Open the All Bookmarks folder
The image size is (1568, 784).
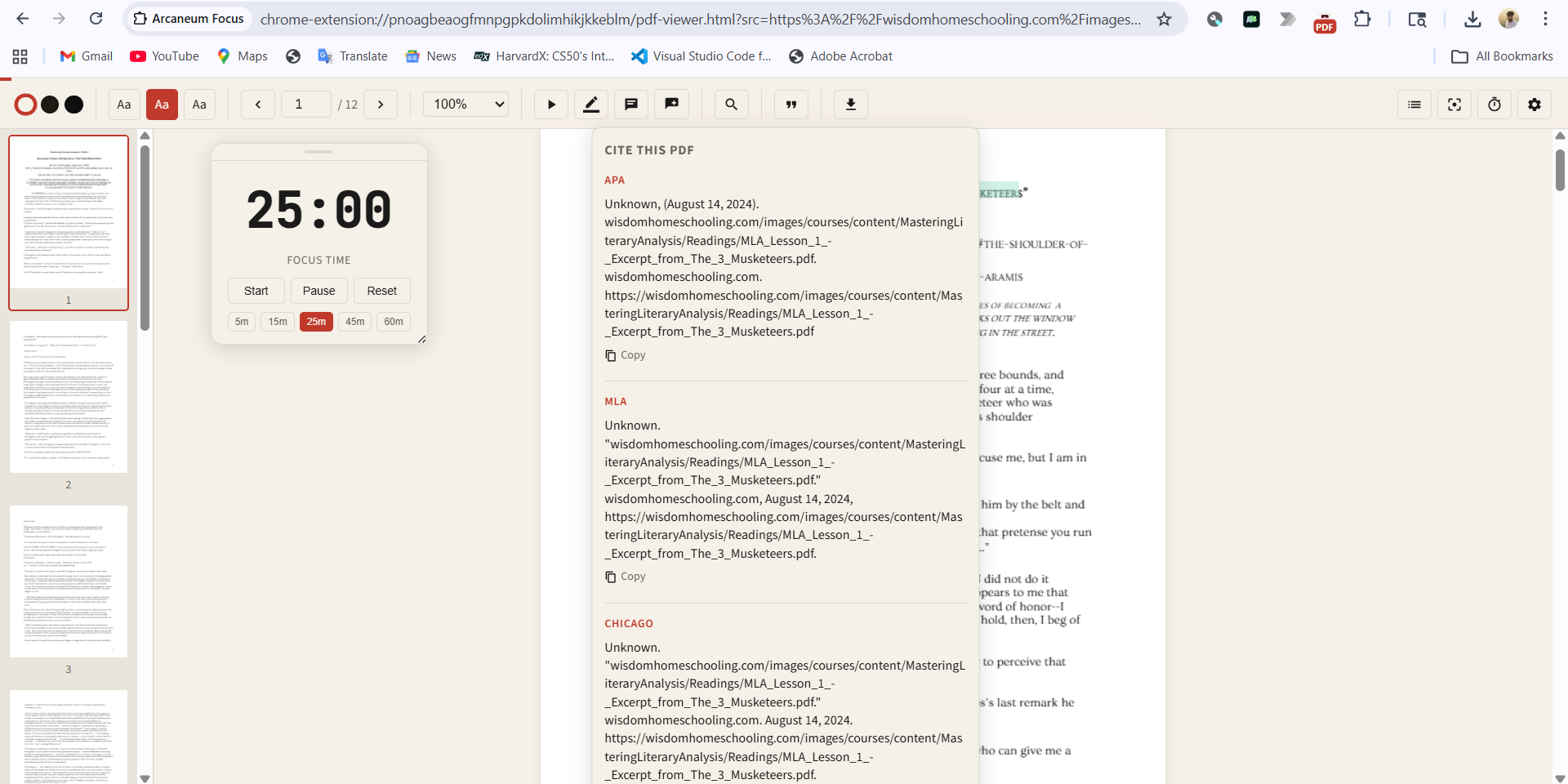[x=1503, y=56]
